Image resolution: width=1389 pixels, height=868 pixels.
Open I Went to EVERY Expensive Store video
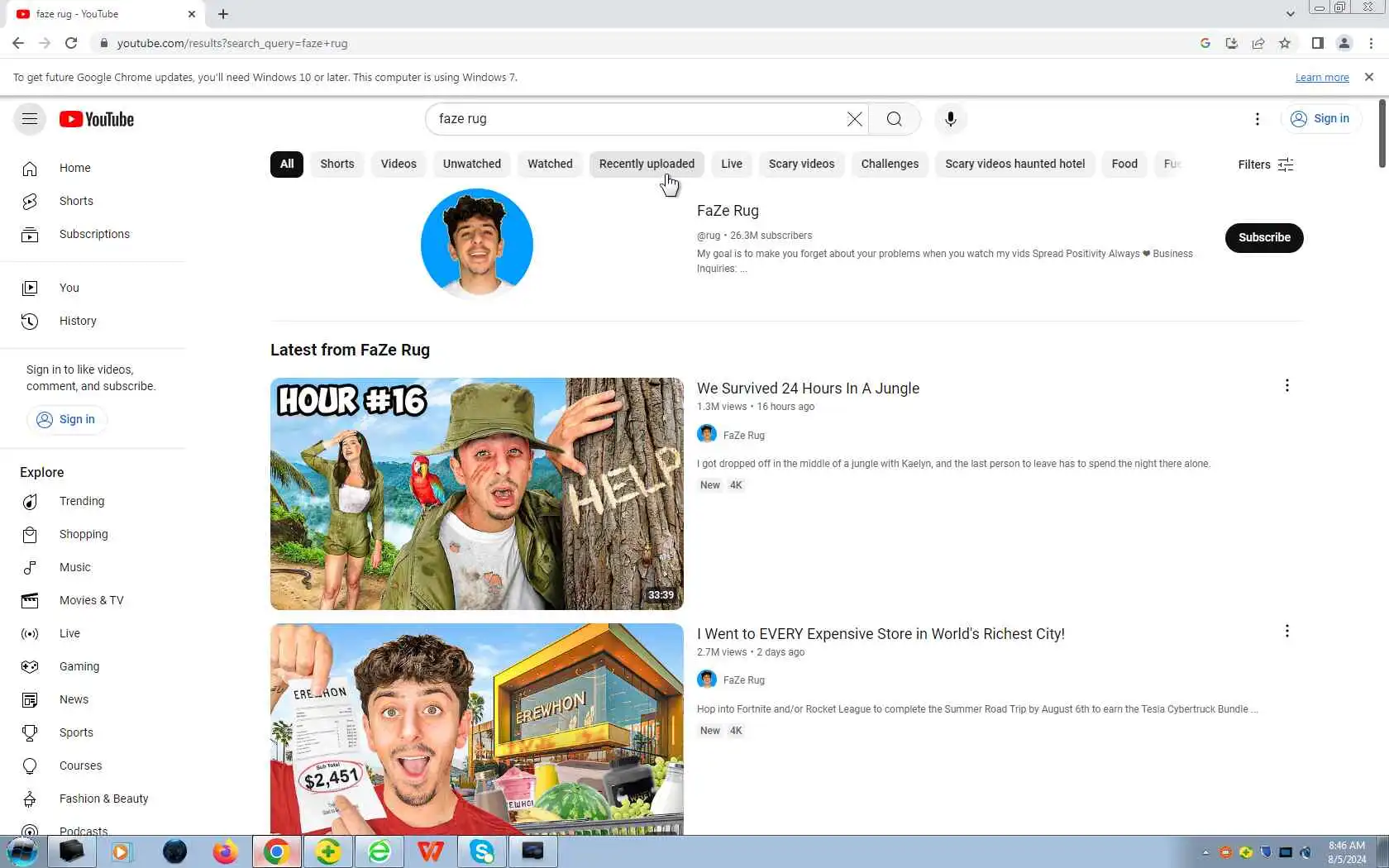(x=881, y=634)
